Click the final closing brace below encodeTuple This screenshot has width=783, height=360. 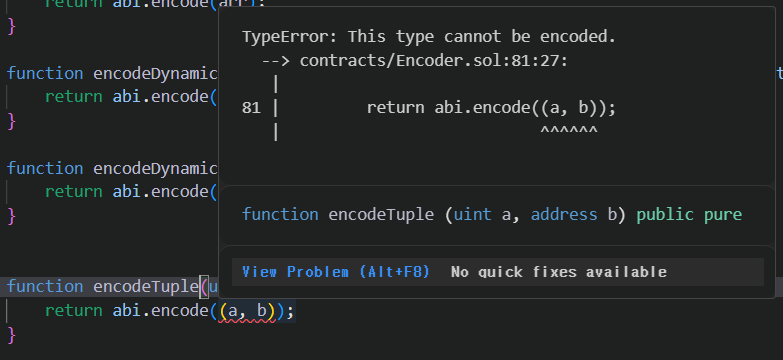[x=11, y=335]
